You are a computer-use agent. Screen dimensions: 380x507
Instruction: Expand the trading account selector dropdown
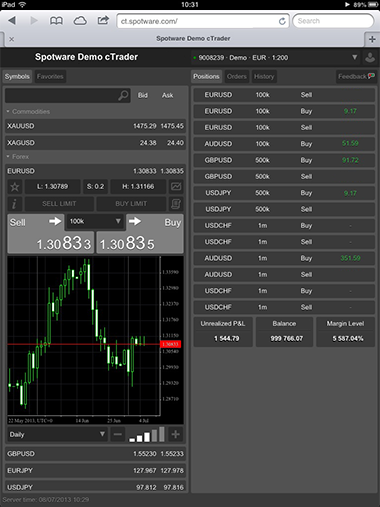point(355,57)
